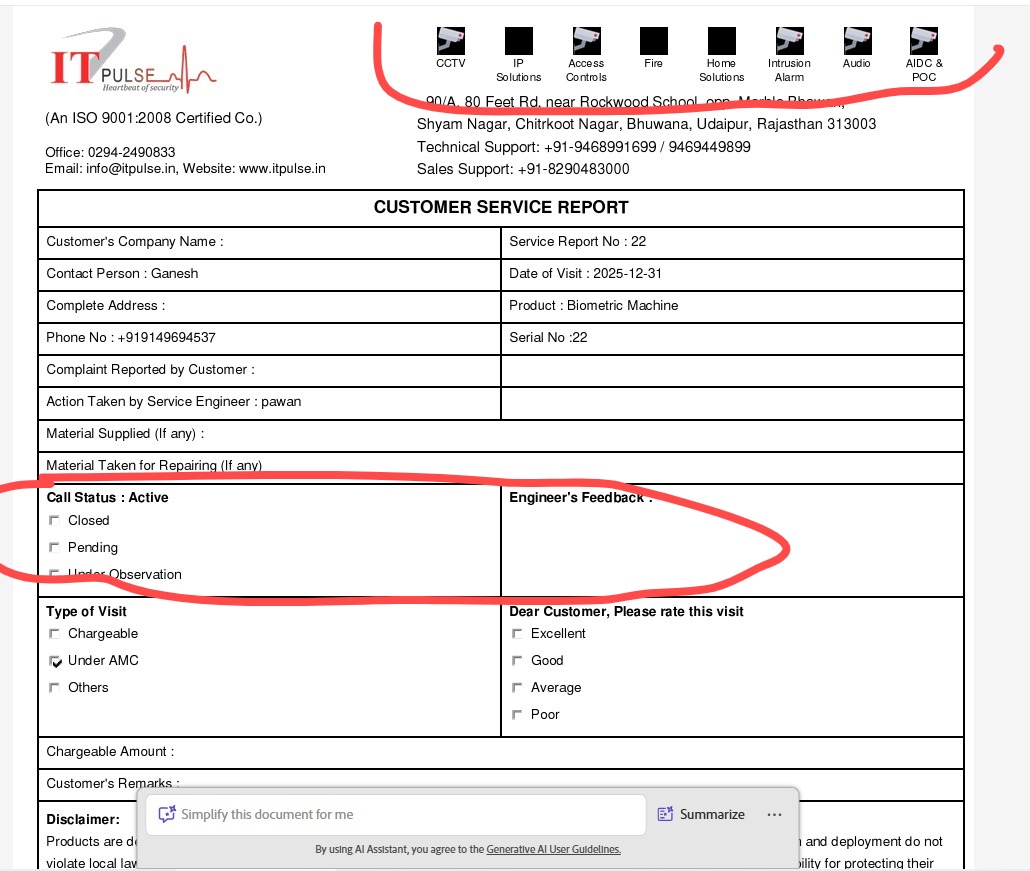Tick the Pending call status checkbox

point(54,547)
